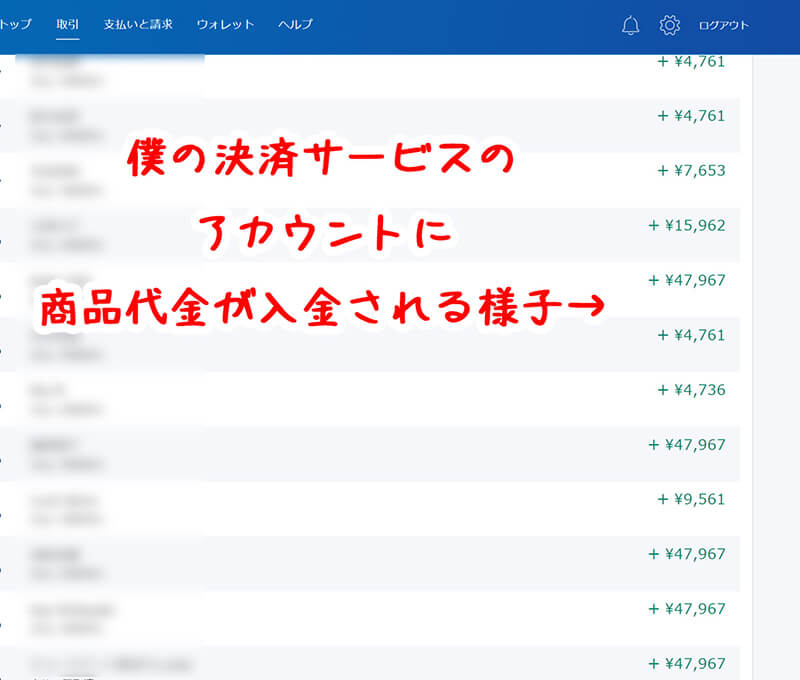Screen dimensions: 800x680
Task: Open the +¥4,761 transaction just above +¥4,736
Action: pos(691,335)
